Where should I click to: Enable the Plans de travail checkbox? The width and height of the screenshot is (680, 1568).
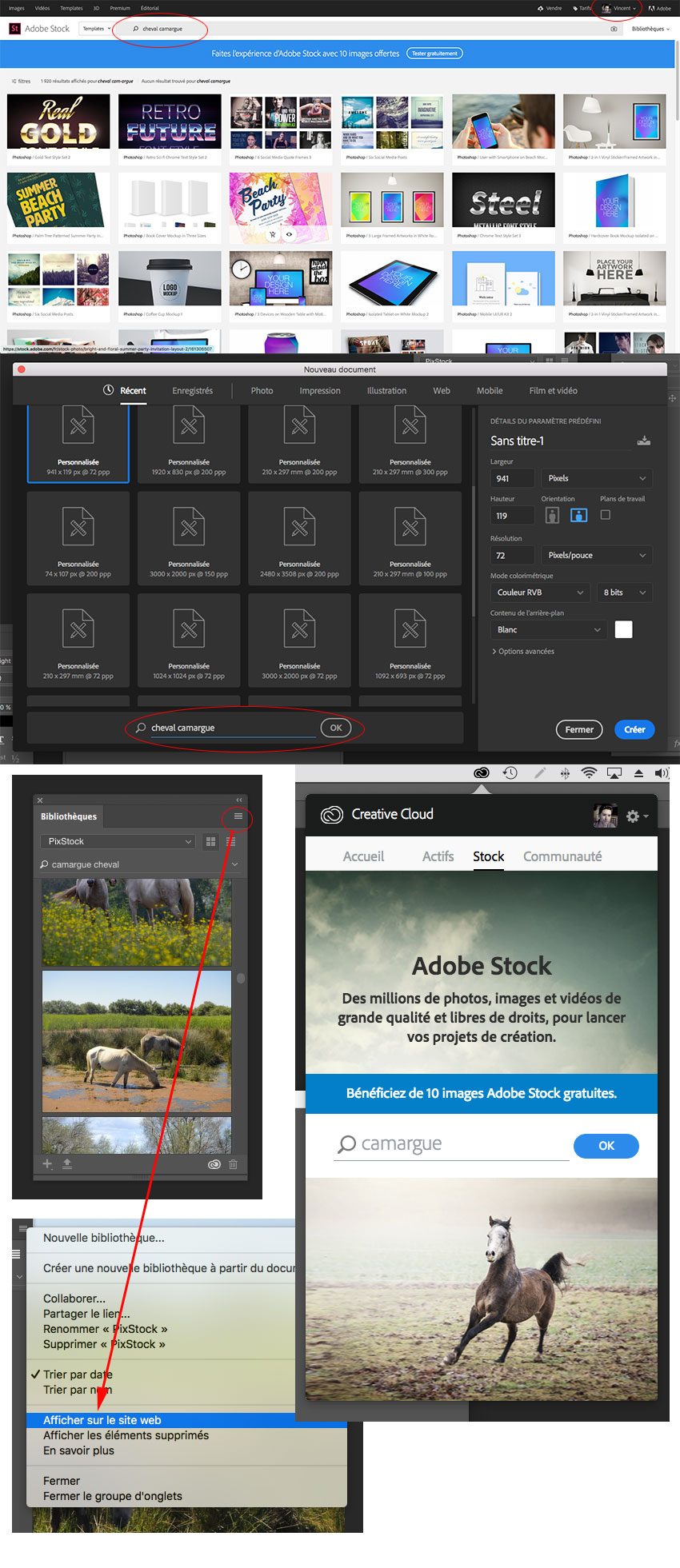606,515
